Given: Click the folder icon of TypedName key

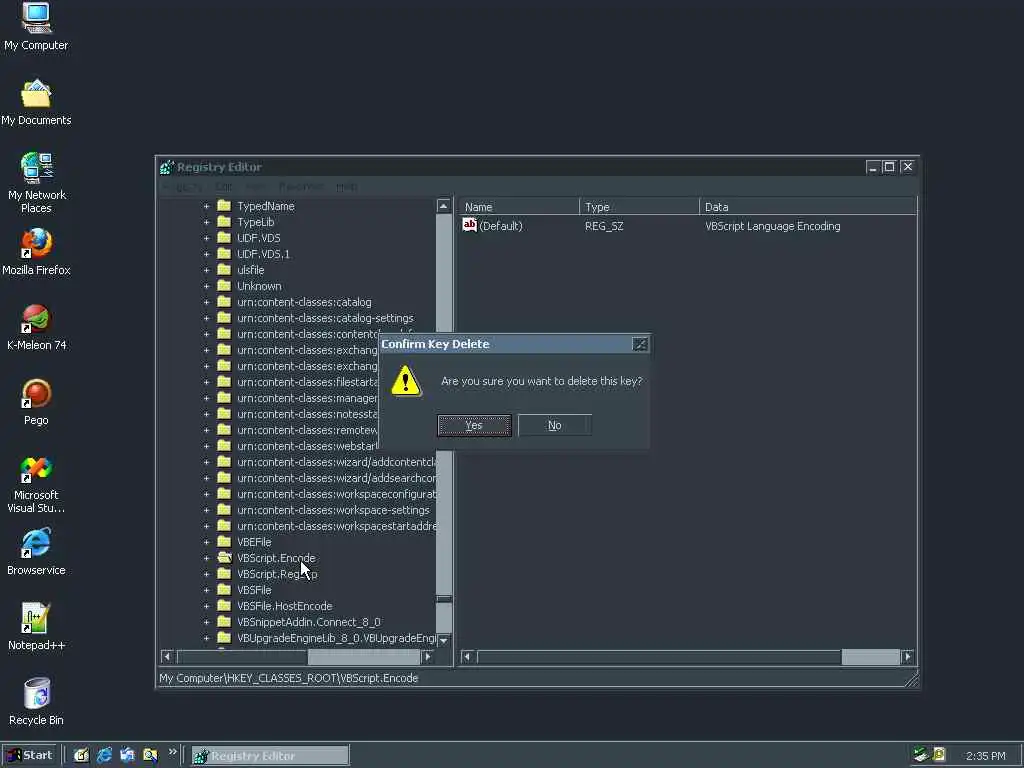Looking at the screenshot, I should point(224,206).
